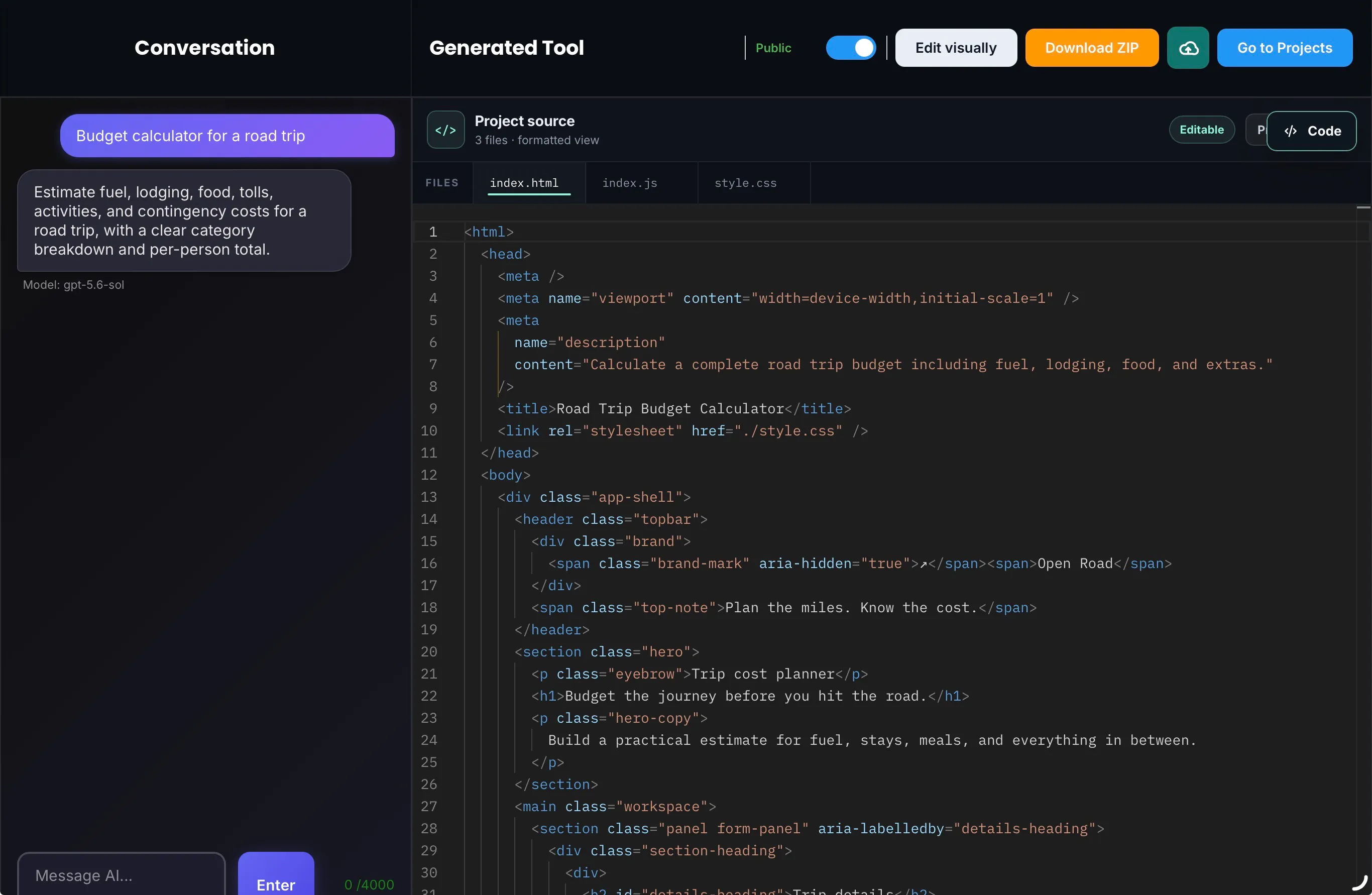Click the '0 /4000' character counter
This screenshot has width=1372, height=895.
pyautogui.click(x=369, y=884)
